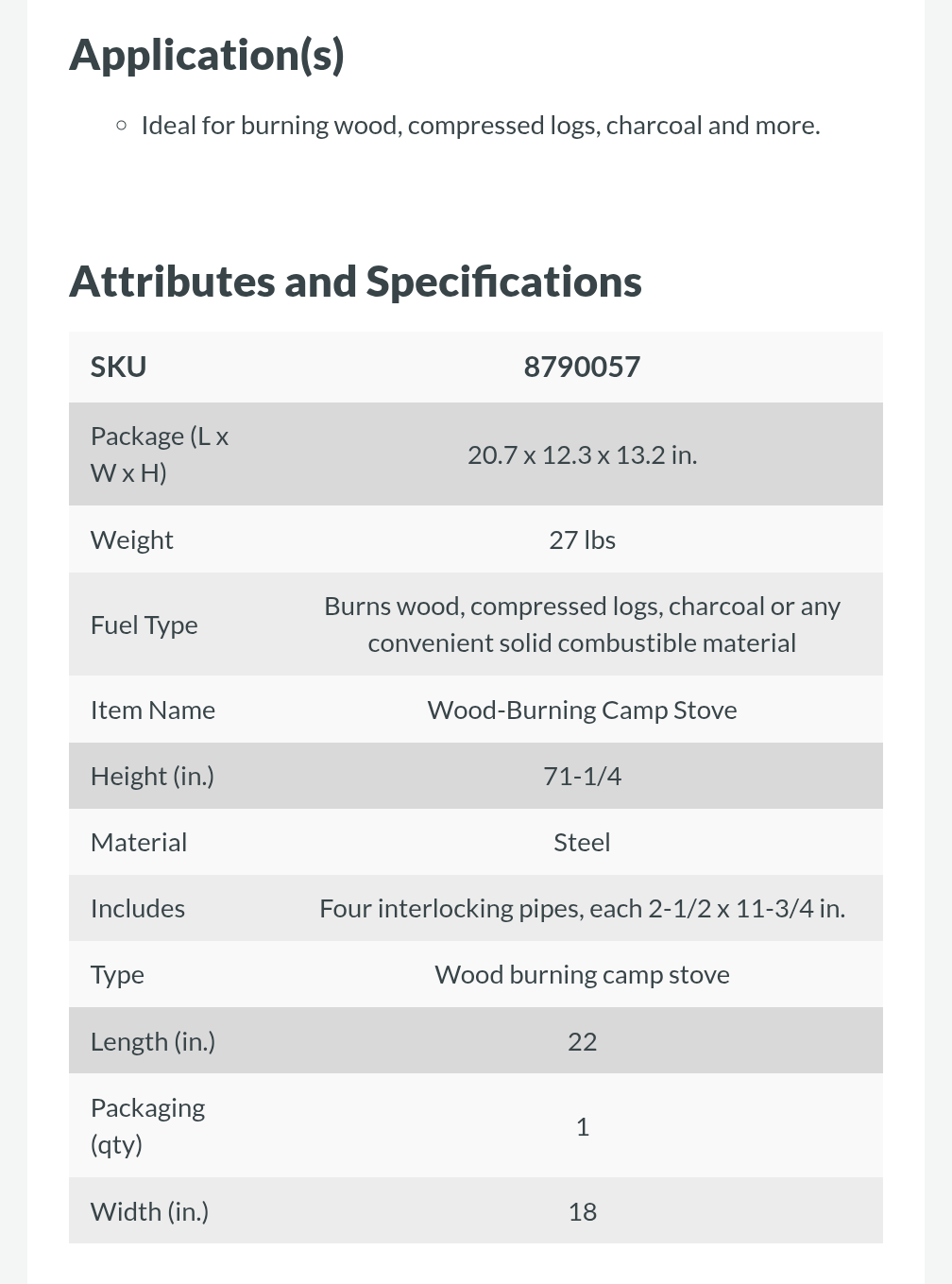952x1284 pixels.
Task: Click the Material value Steel
Action: 582,842
